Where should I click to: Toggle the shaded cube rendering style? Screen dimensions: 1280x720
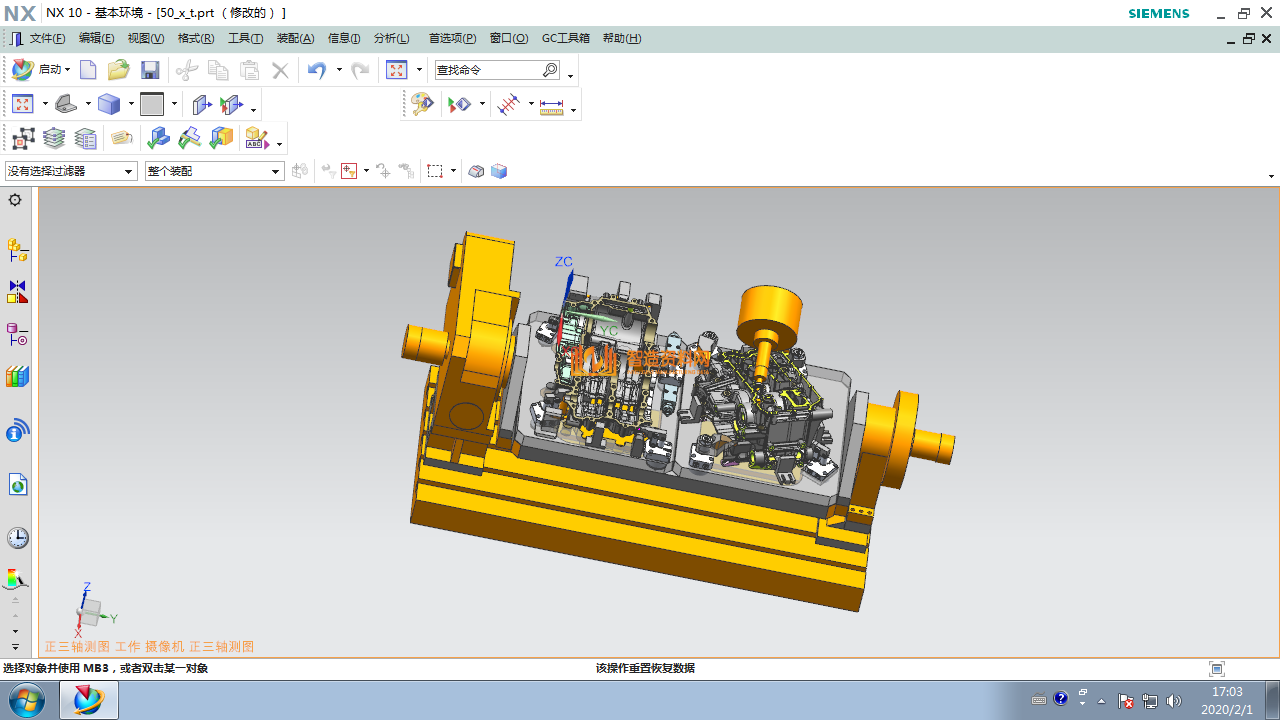(x=109, y=104)
